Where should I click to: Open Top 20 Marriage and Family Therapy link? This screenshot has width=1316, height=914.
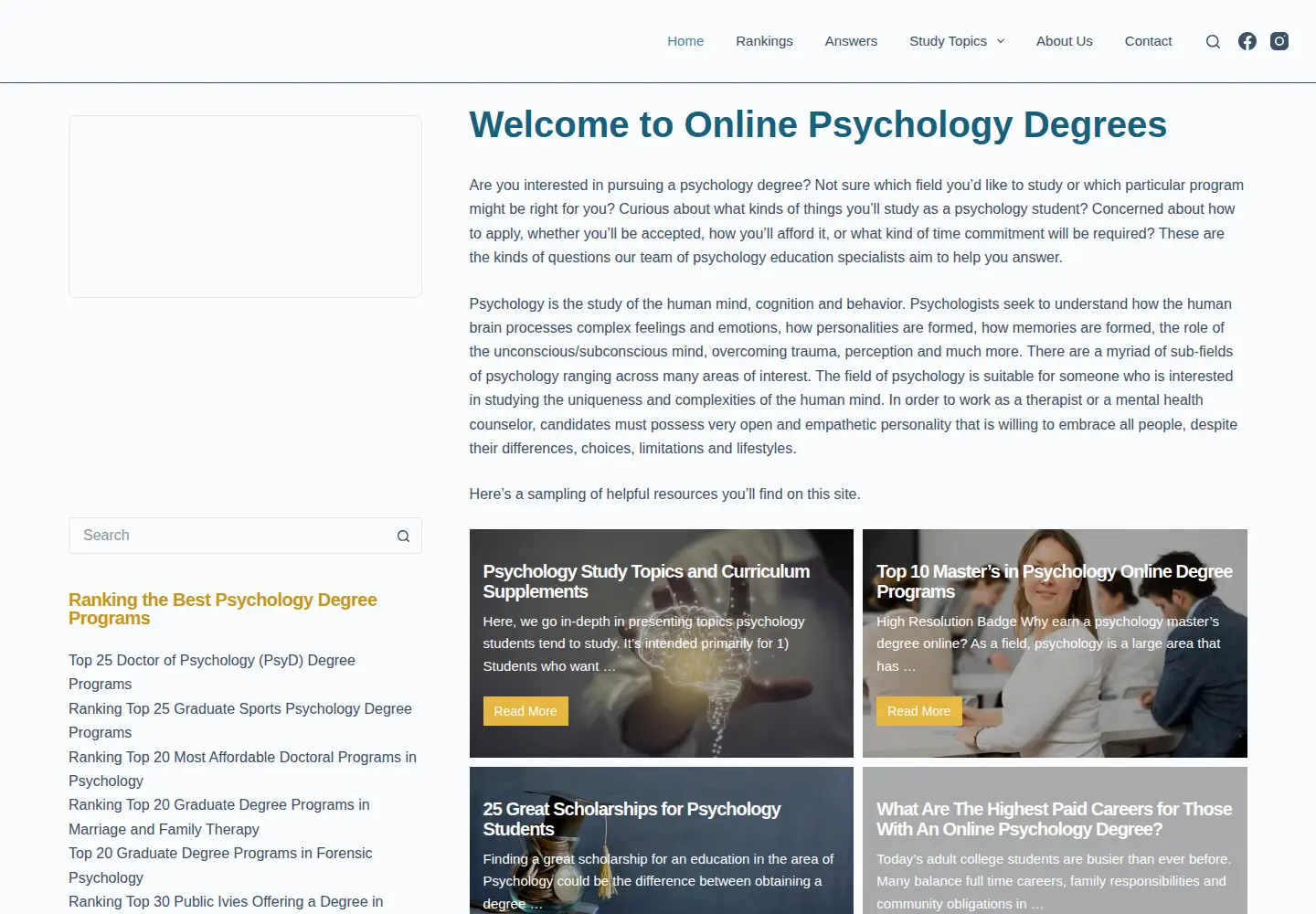click(219, 817)
